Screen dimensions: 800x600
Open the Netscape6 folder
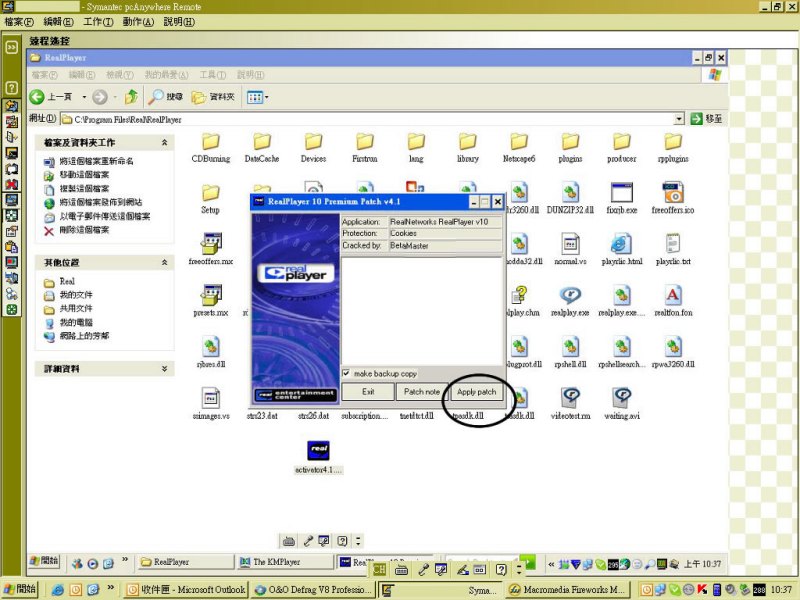click(x=519, y=142)
